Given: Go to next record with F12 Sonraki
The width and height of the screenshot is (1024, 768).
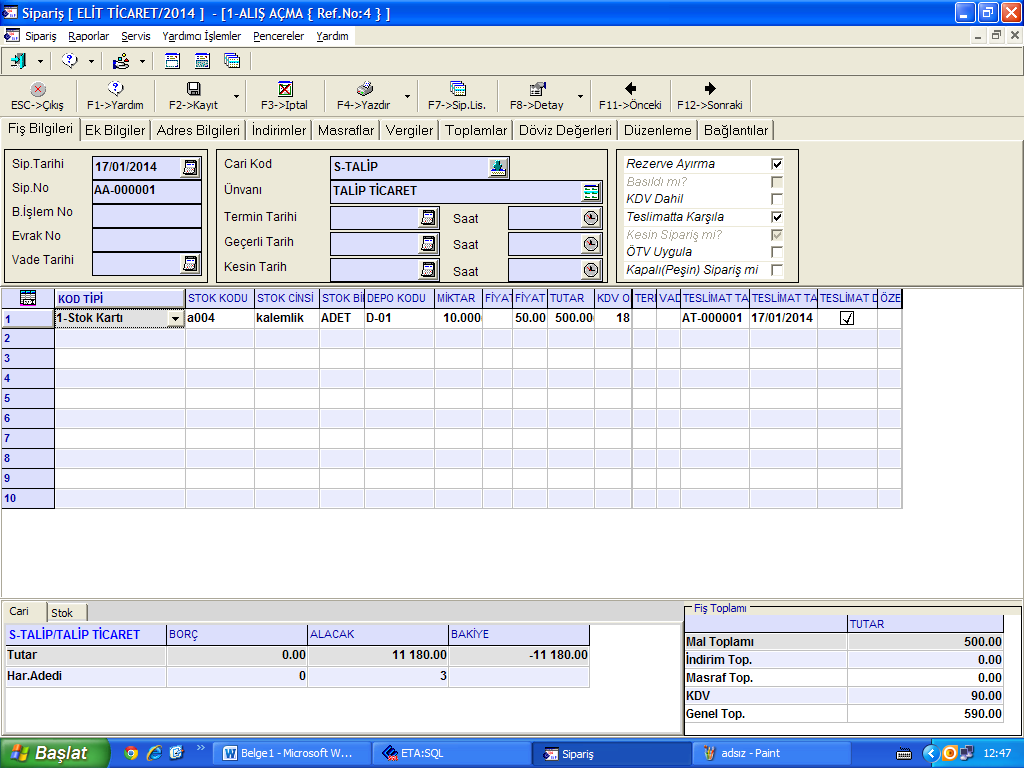Looking at the screenshot, I should coord(710,96).
